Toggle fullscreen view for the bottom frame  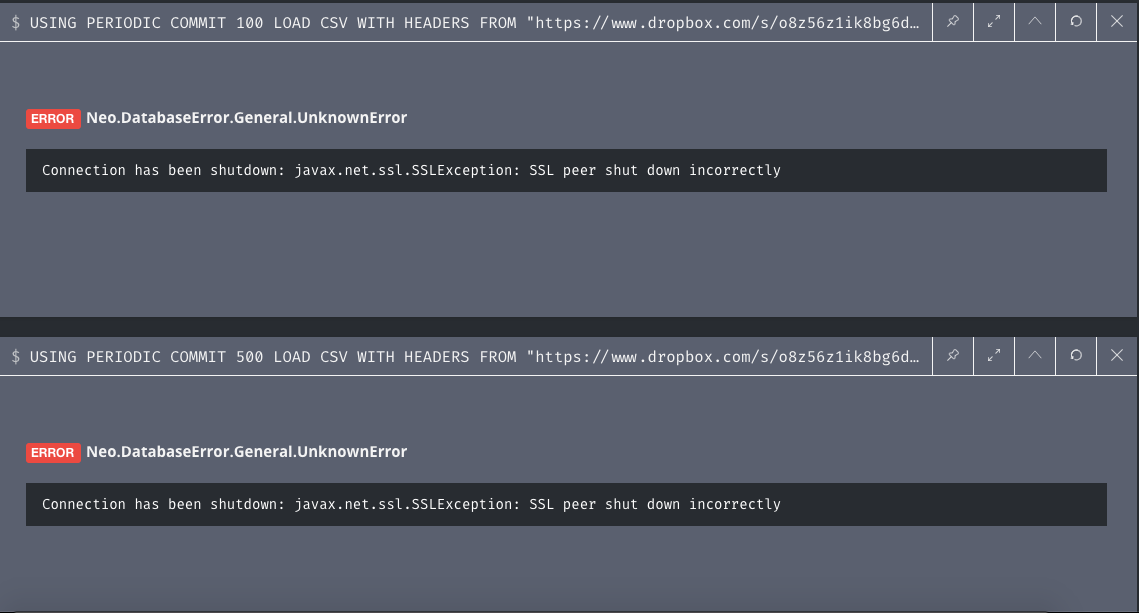tap(994, 356)
